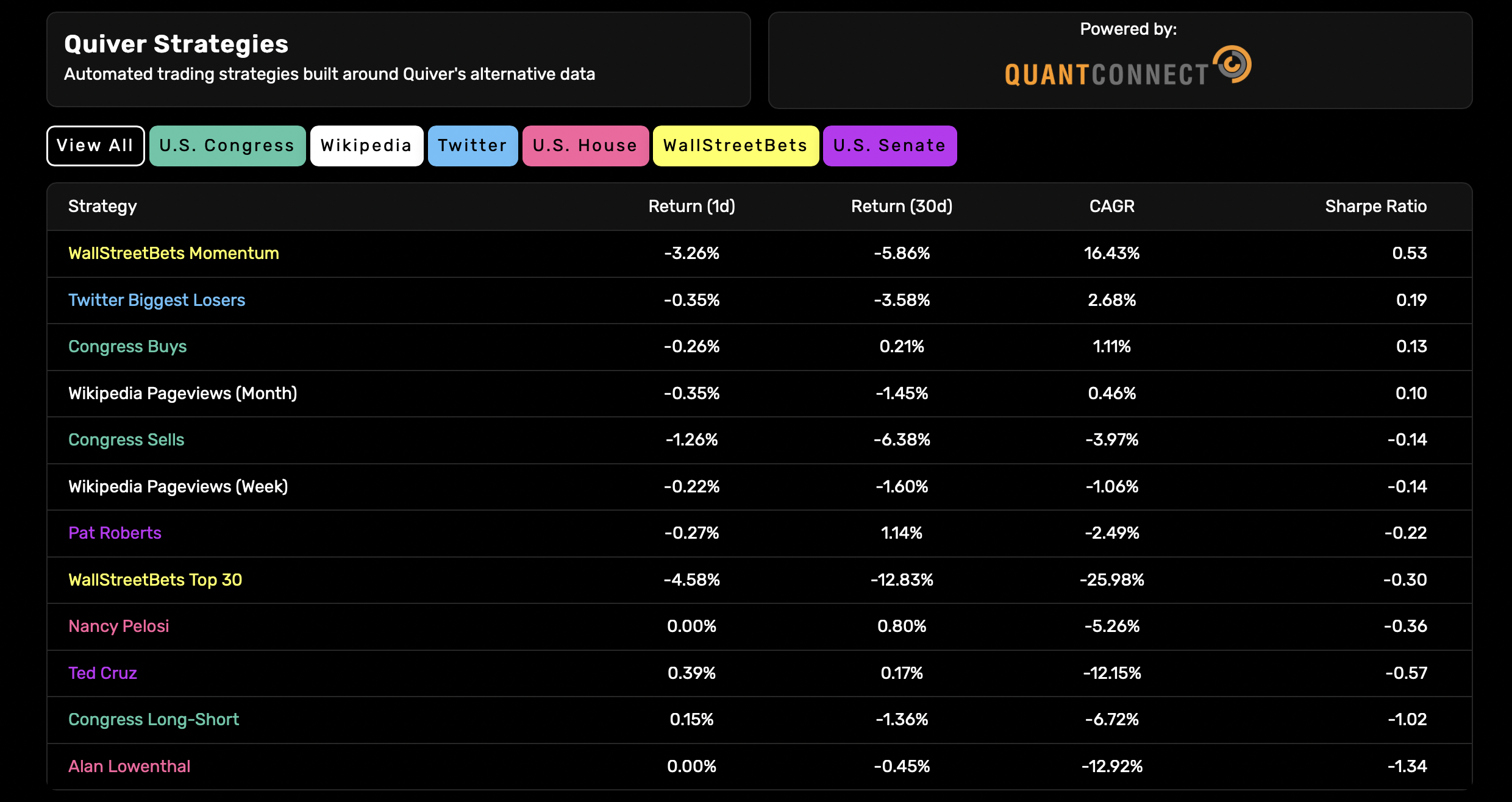View the Congress Buys strategy
The height and width of the screenshot is (802, 1512).
pyautogui.click(x=127, y=347)
